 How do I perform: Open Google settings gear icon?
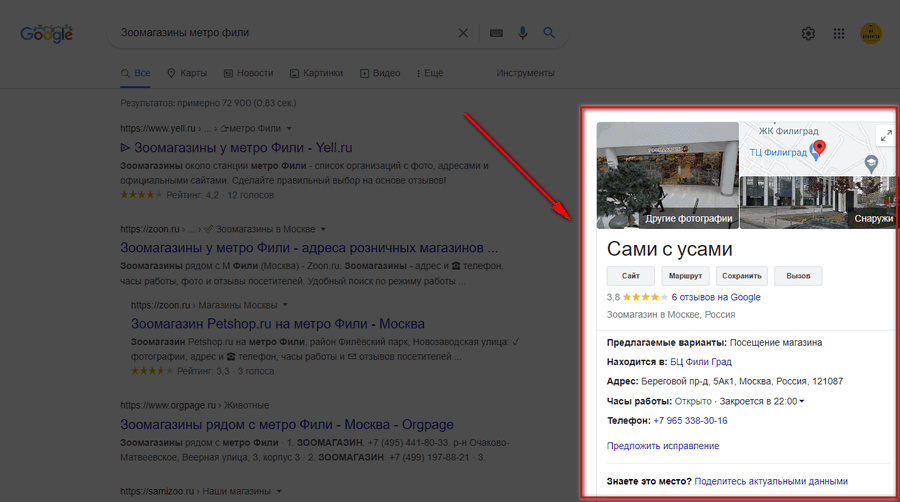tap(808, 34)
